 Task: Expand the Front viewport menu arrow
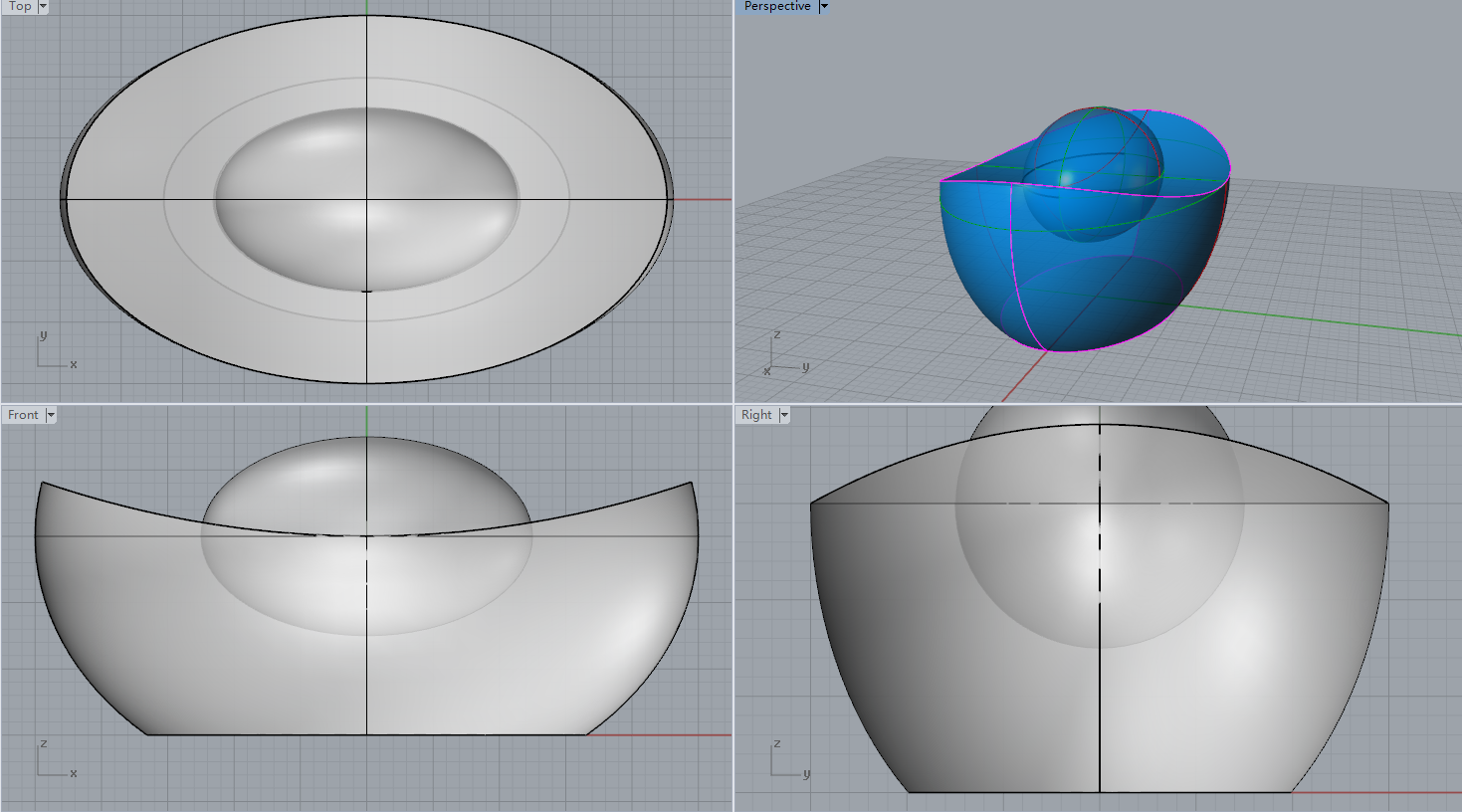coord(51,415)
